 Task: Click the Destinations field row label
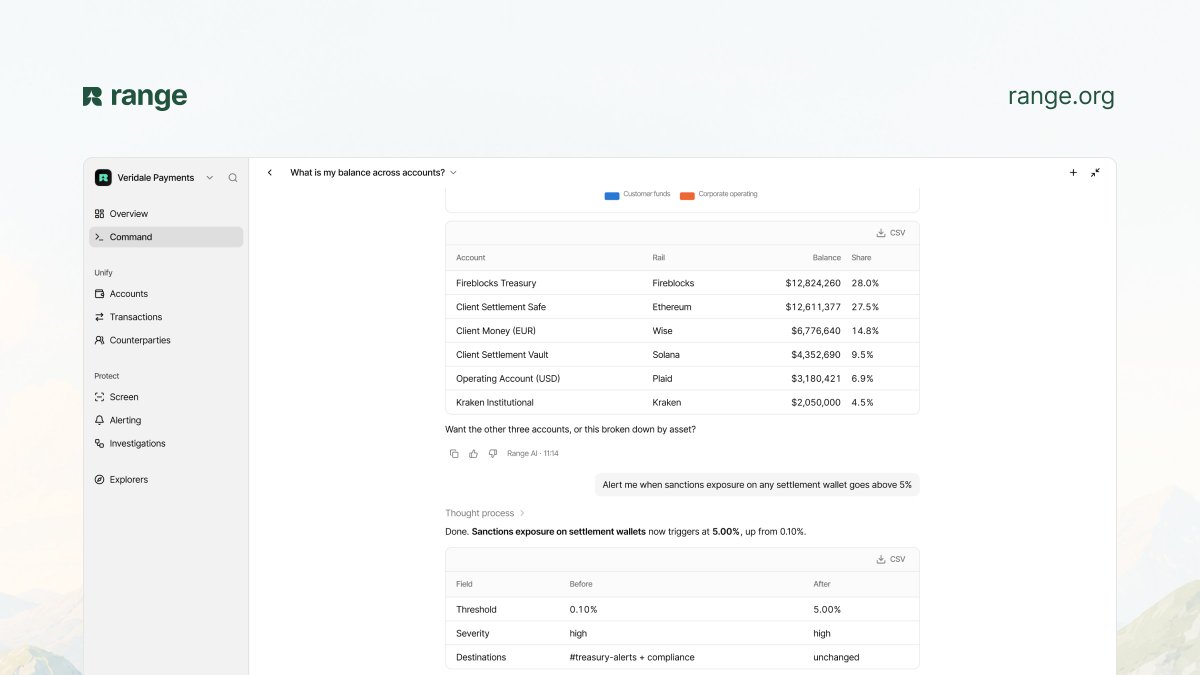[x=481, y=658]
